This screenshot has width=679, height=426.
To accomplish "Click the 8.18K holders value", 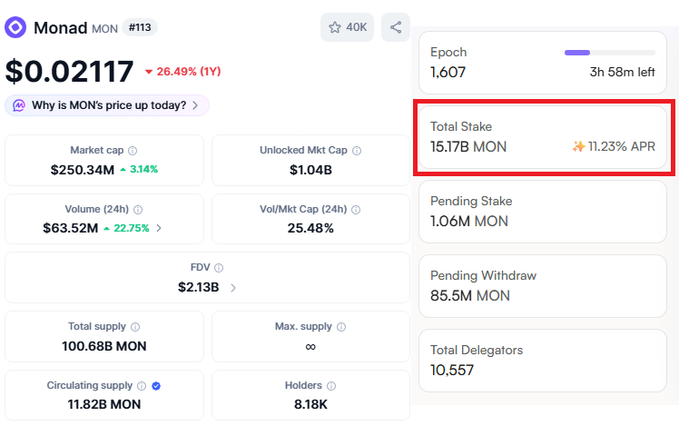I will (x=310, y=404).
